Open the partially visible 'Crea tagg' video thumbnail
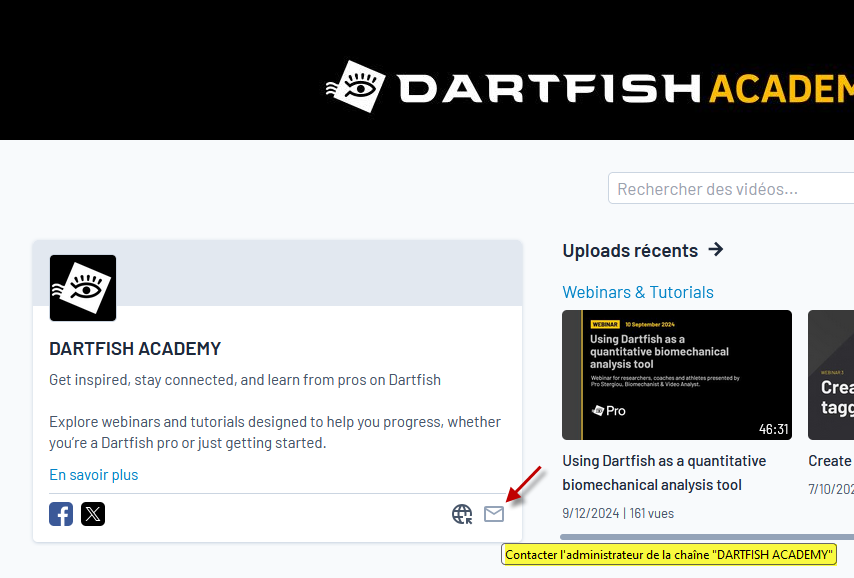The width and height of the screenshot is (854, 578). click(x=831, y=375)
